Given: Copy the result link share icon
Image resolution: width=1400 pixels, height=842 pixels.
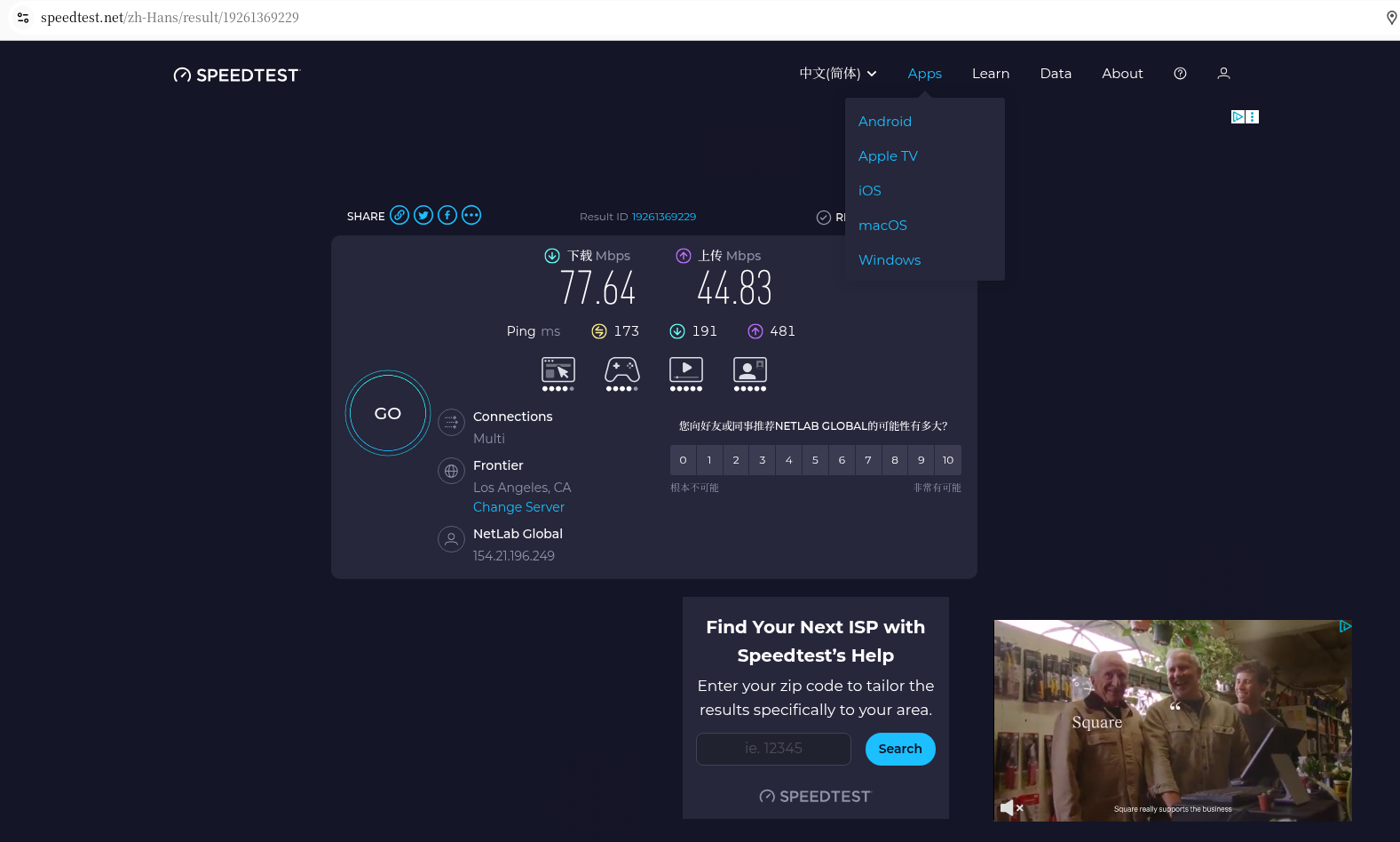Looking at the screenshot, I should point(399,215).
